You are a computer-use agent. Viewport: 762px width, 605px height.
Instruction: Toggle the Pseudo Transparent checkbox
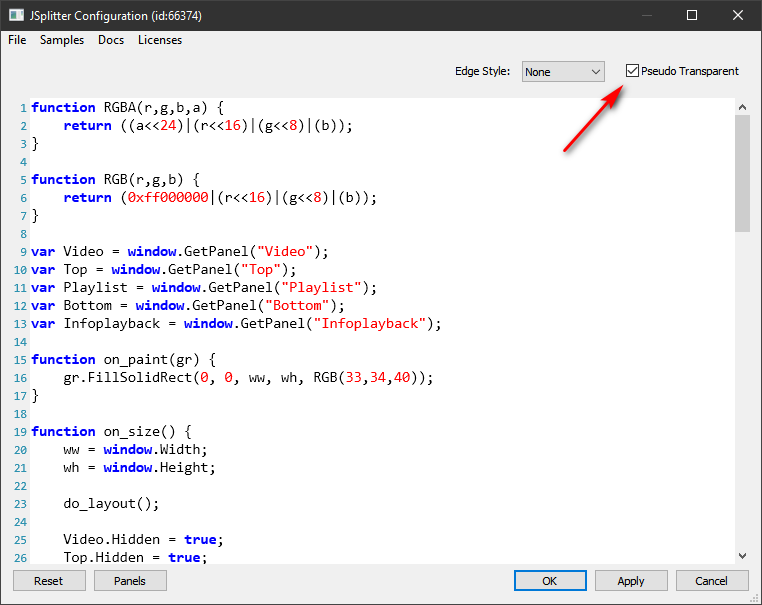[632, 71]
